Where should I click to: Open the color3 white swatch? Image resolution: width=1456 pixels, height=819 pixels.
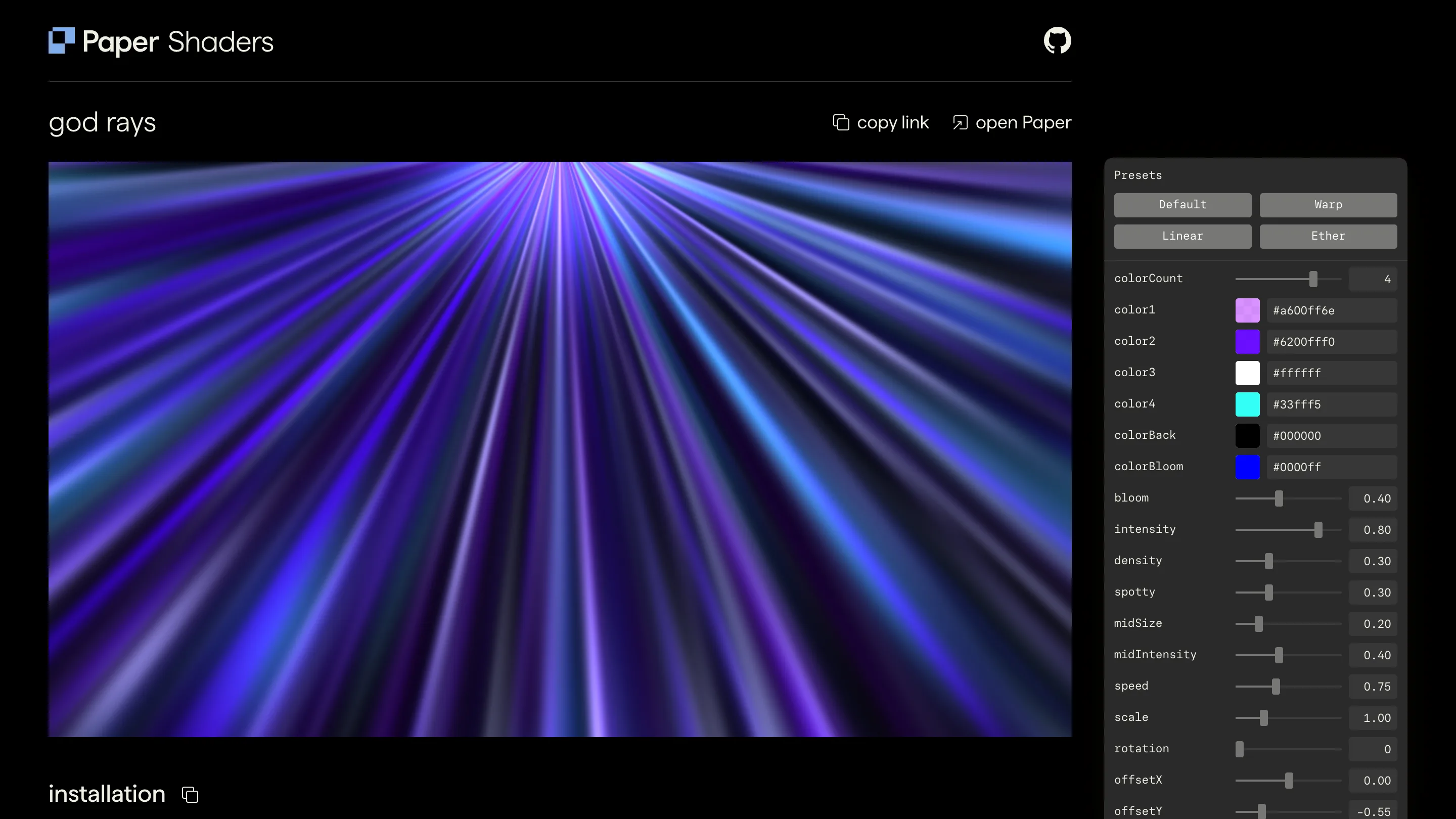pyautogui.click(x=1247, y=373)
